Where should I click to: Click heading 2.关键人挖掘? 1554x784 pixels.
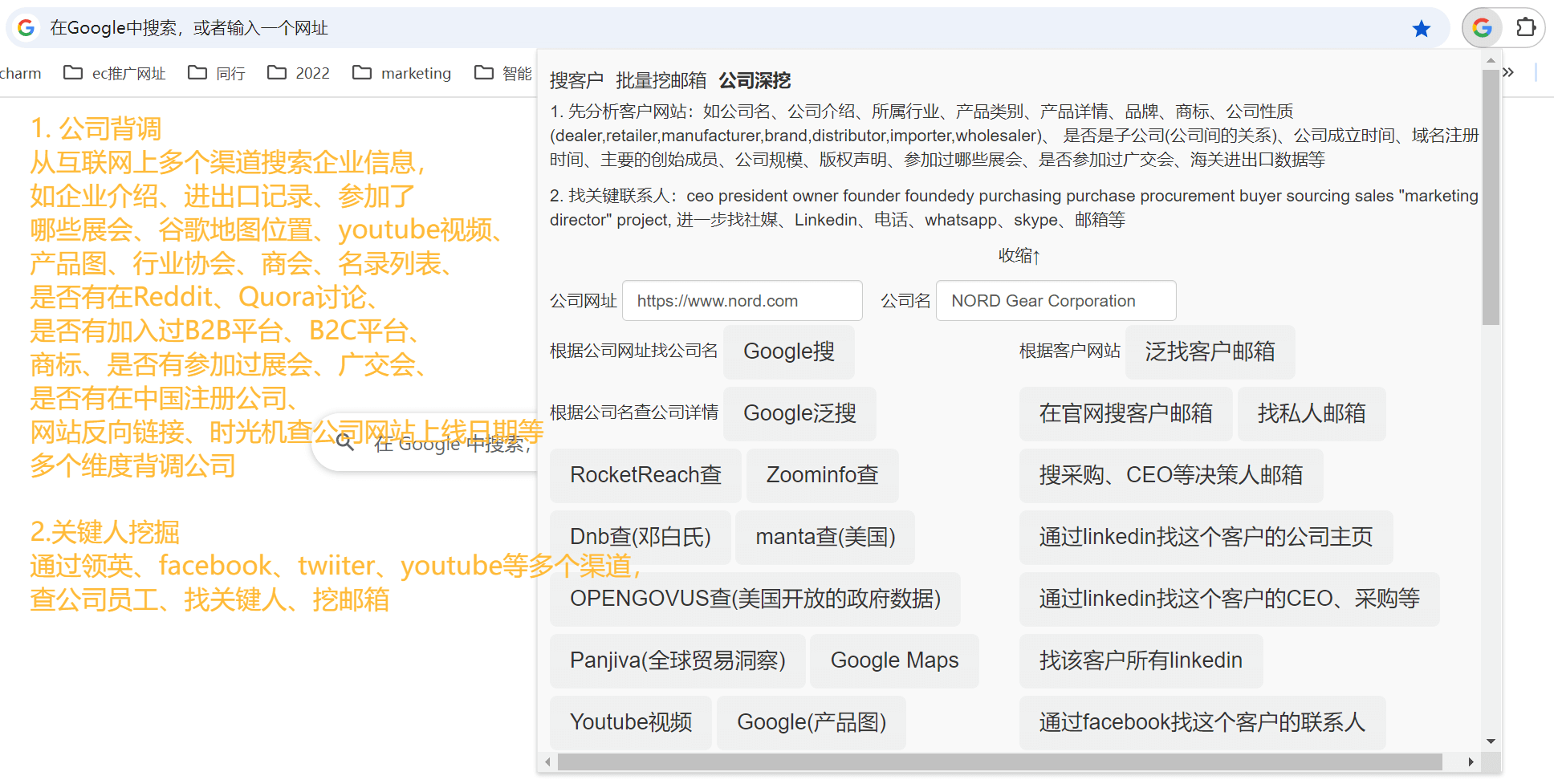pos(104,532)
